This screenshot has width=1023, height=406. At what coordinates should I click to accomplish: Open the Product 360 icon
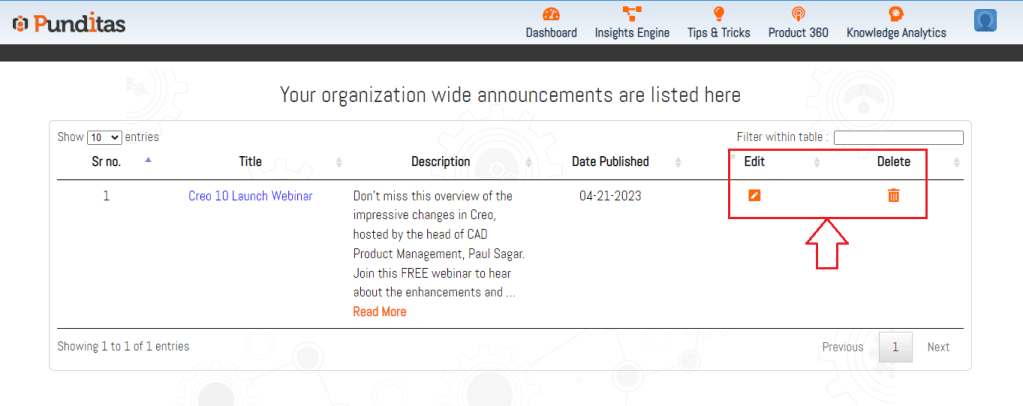(x=797, y=14)
